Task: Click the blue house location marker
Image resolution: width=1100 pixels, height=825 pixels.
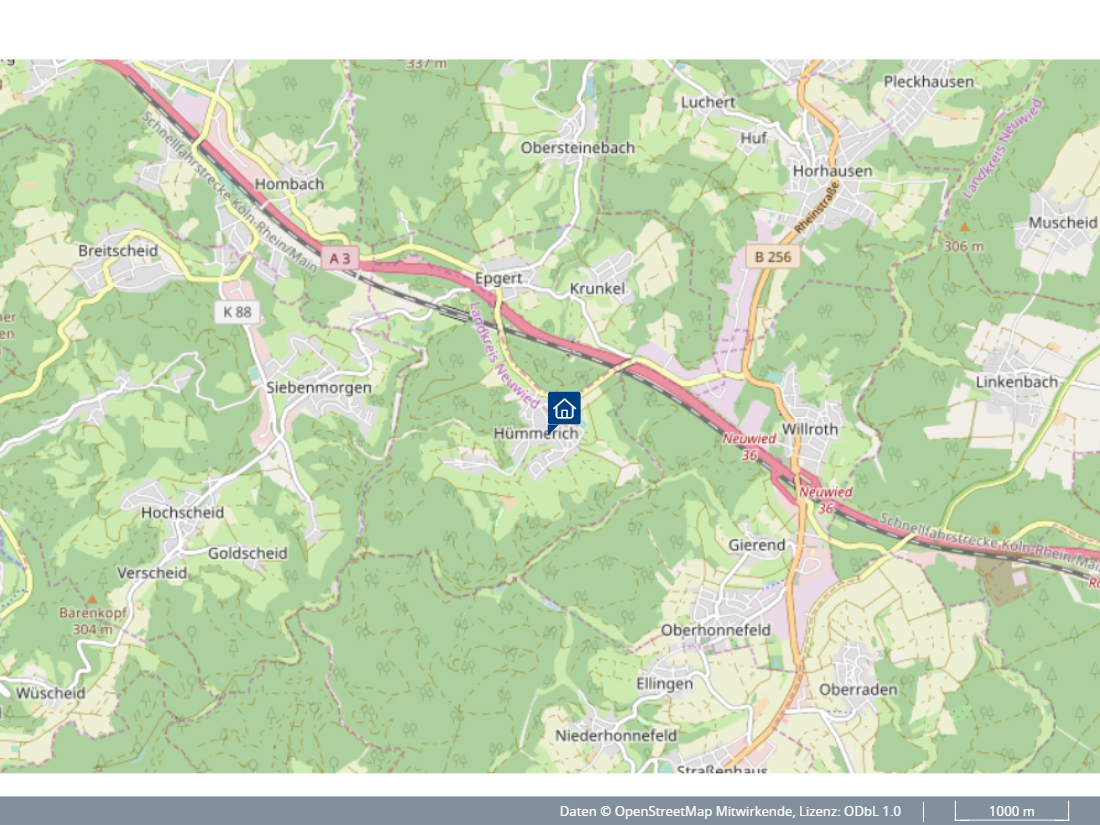Action: pyautogui.click(x=564, y=409)
